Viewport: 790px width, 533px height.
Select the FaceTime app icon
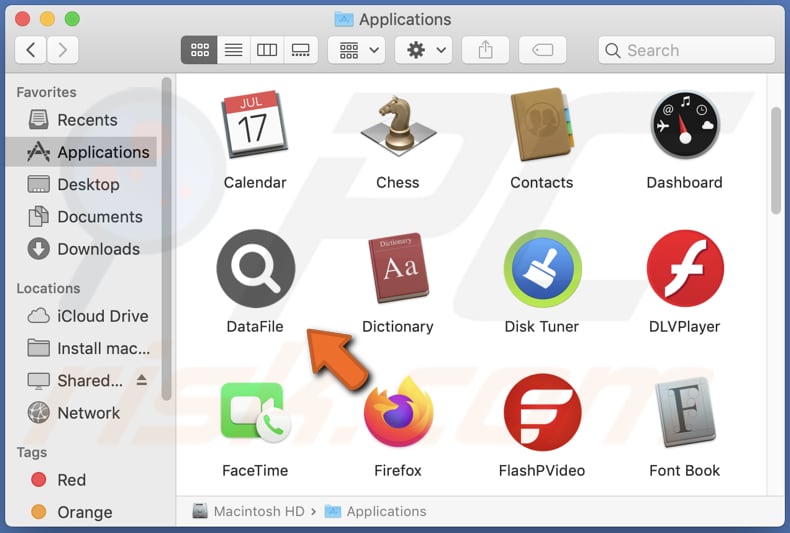pos(255,412)
